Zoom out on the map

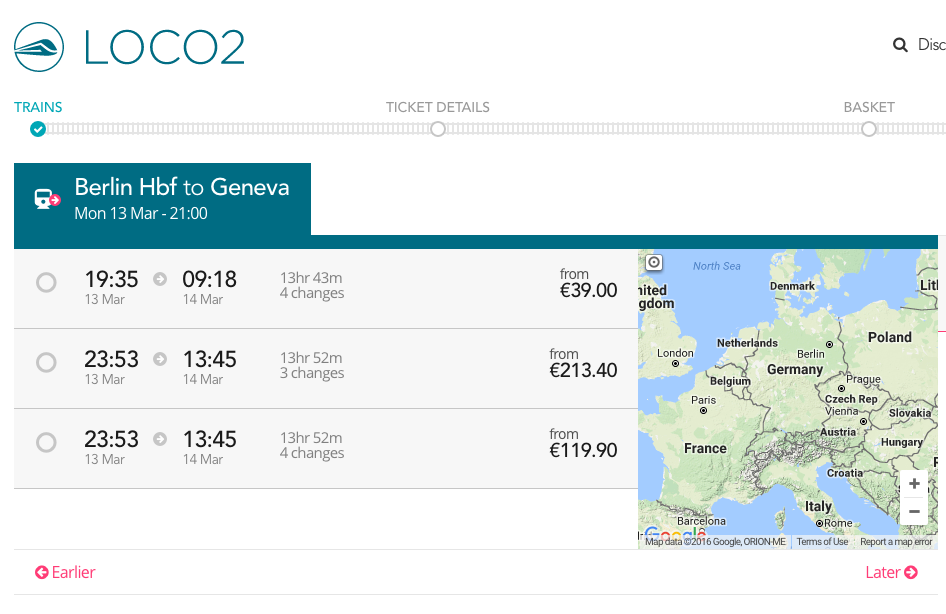tap(914, 512)
